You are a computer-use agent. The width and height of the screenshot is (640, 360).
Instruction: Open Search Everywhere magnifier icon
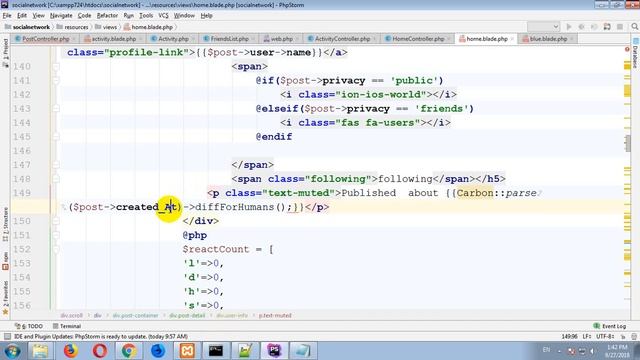(x=634, y=27)
